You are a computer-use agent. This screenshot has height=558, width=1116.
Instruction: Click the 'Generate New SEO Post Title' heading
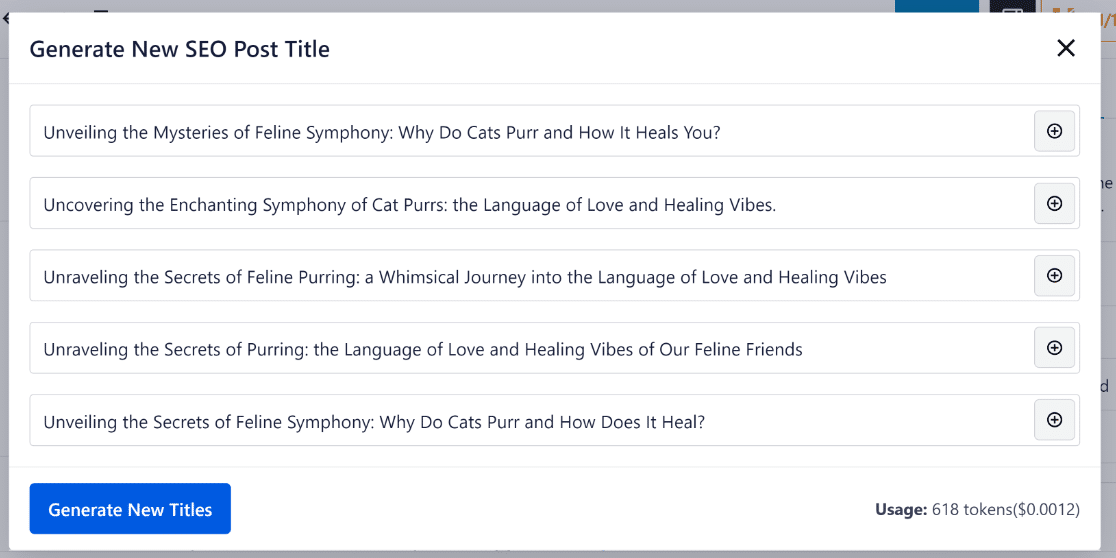click(179, 49)
